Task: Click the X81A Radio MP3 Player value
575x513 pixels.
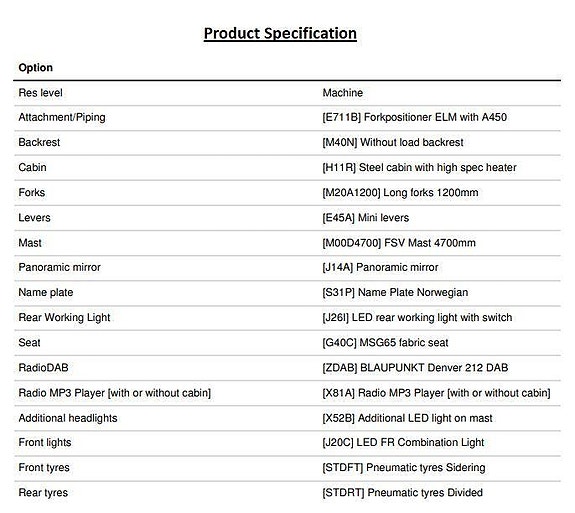Action: click(x=436, y=393)
